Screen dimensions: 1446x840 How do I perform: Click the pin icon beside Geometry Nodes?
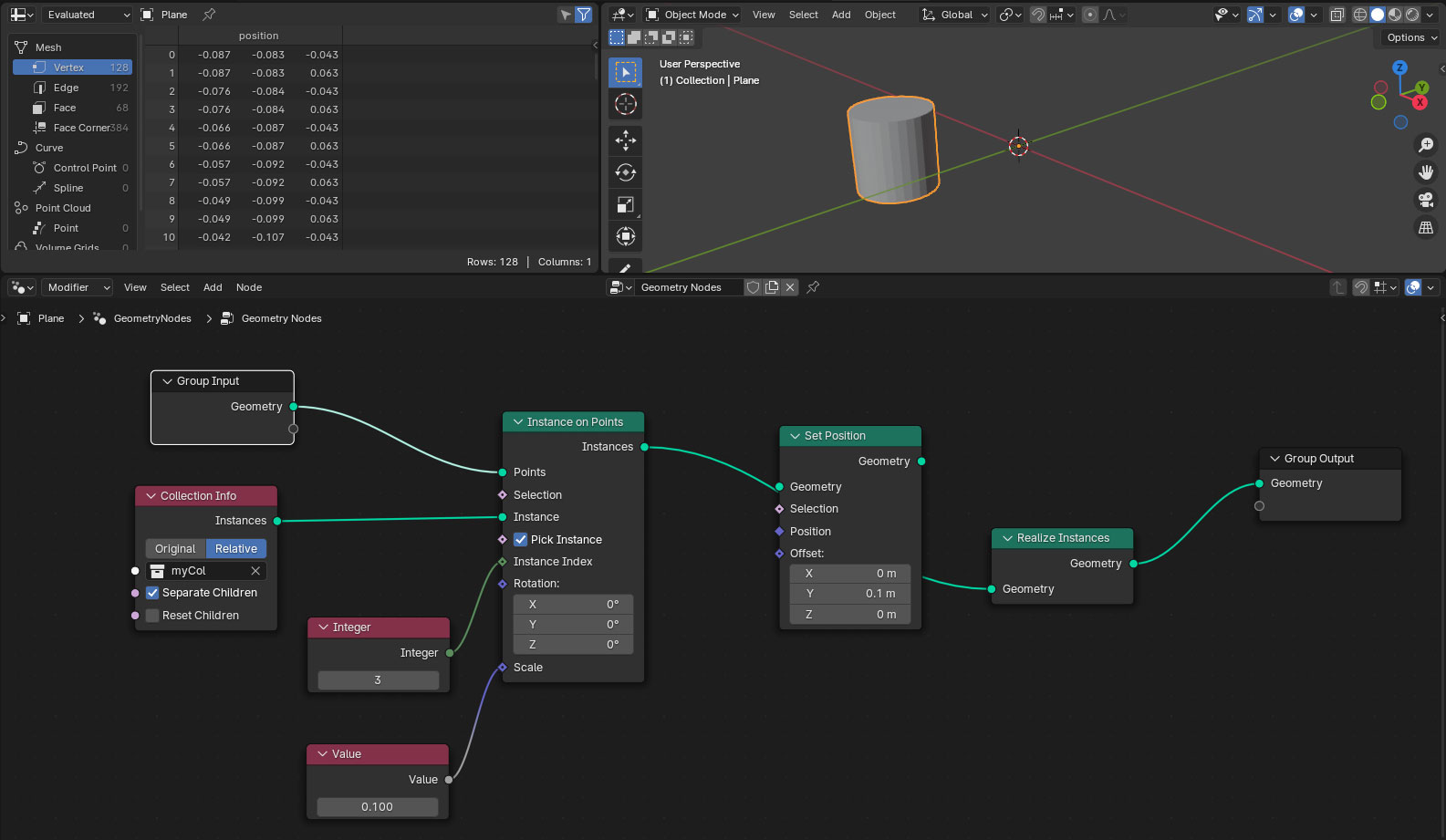(813, 287)
